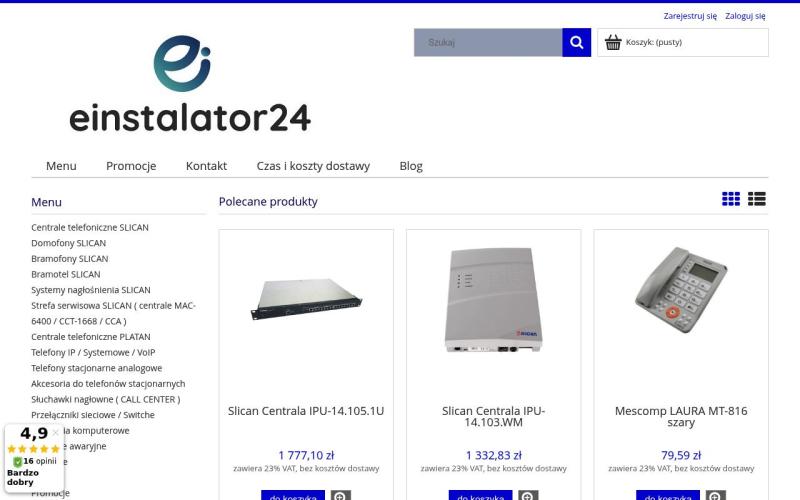This screenshot has width=800, height=500.
Task: Zoom icon under Slican IPU-14.103.WM
Action: (528, 496)
